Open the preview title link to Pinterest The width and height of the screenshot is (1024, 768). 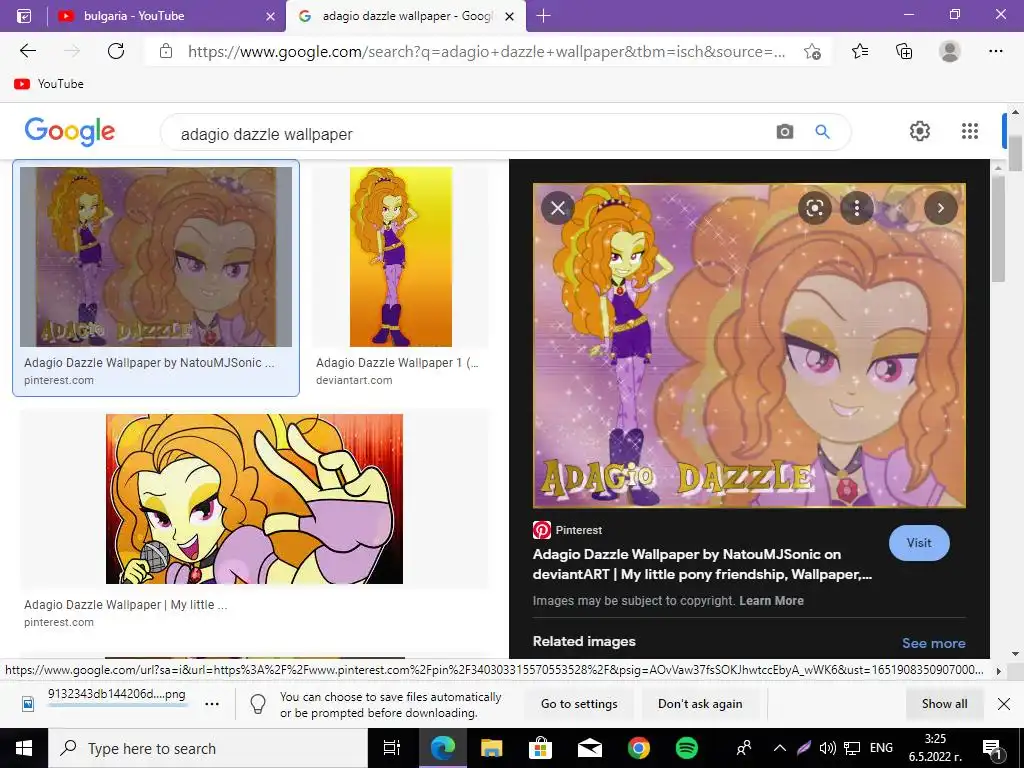tap(702, 564)
